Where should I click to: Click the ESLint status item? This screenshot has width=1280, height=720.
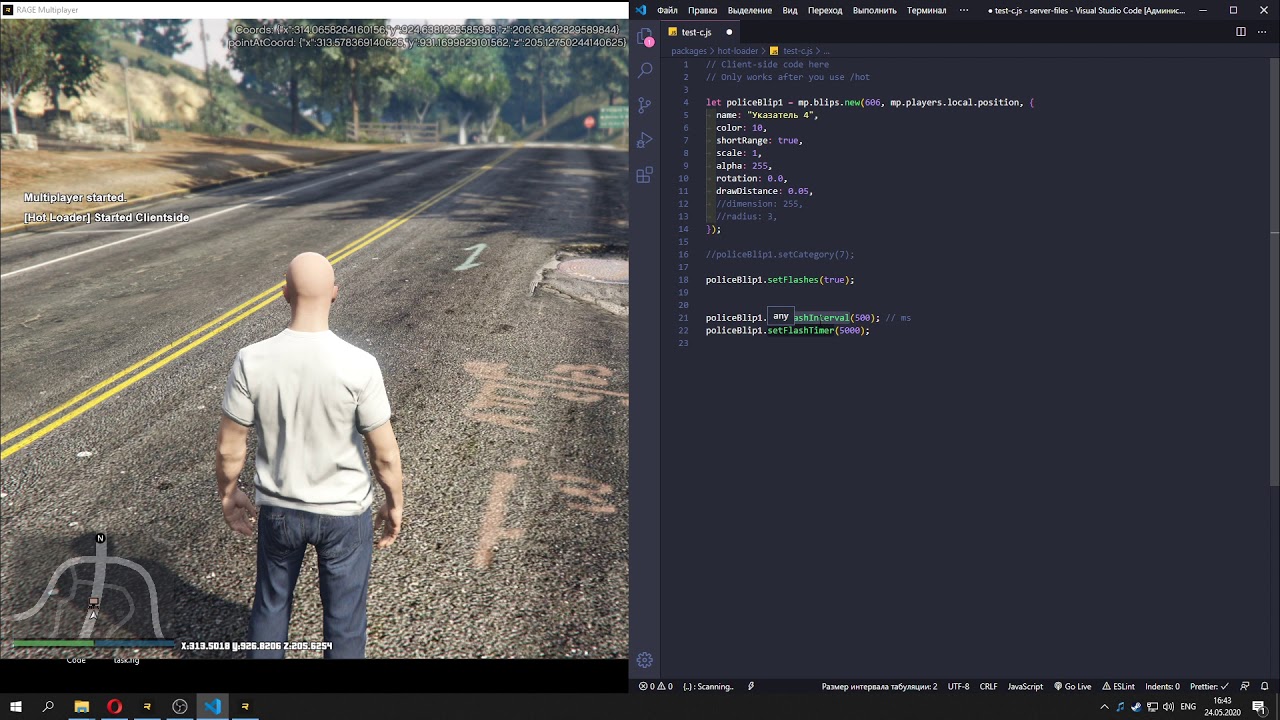point(1118,686)
